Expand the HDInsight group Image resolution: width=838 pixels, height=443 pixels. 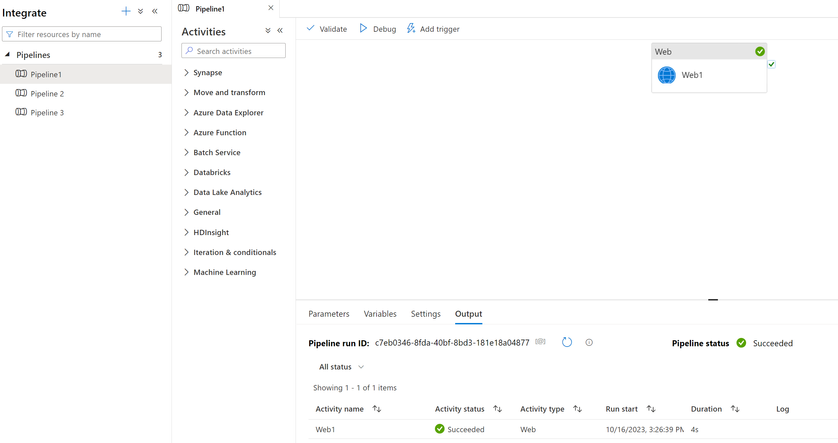pos(187,232)
